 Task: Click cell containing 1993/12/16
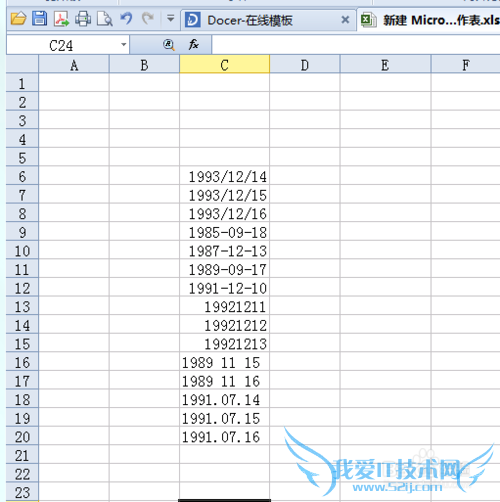[x=225, y=213]
